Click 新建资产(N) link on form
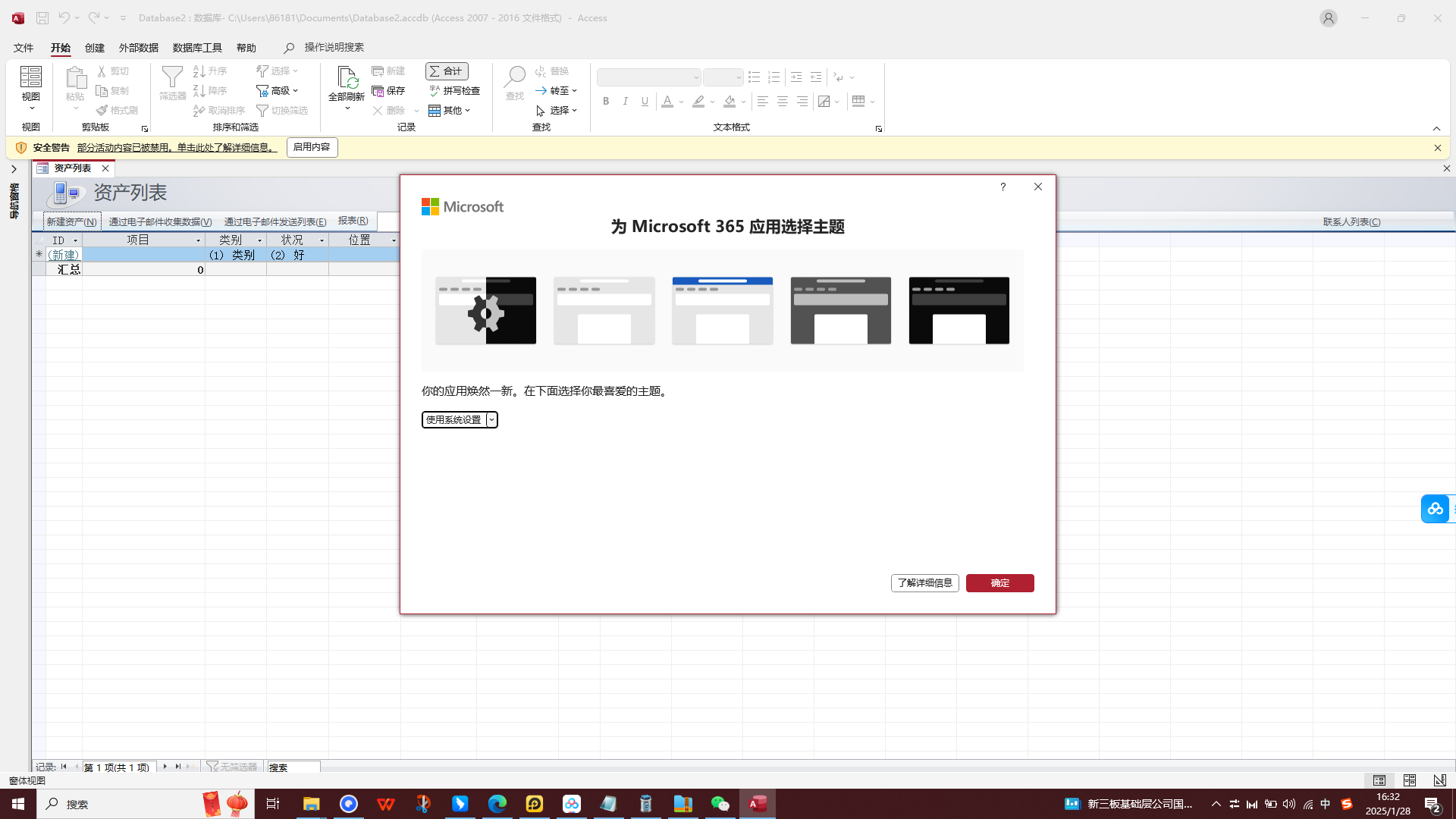The height and width of the screenshot is (819, 1456). coord(72,221)
